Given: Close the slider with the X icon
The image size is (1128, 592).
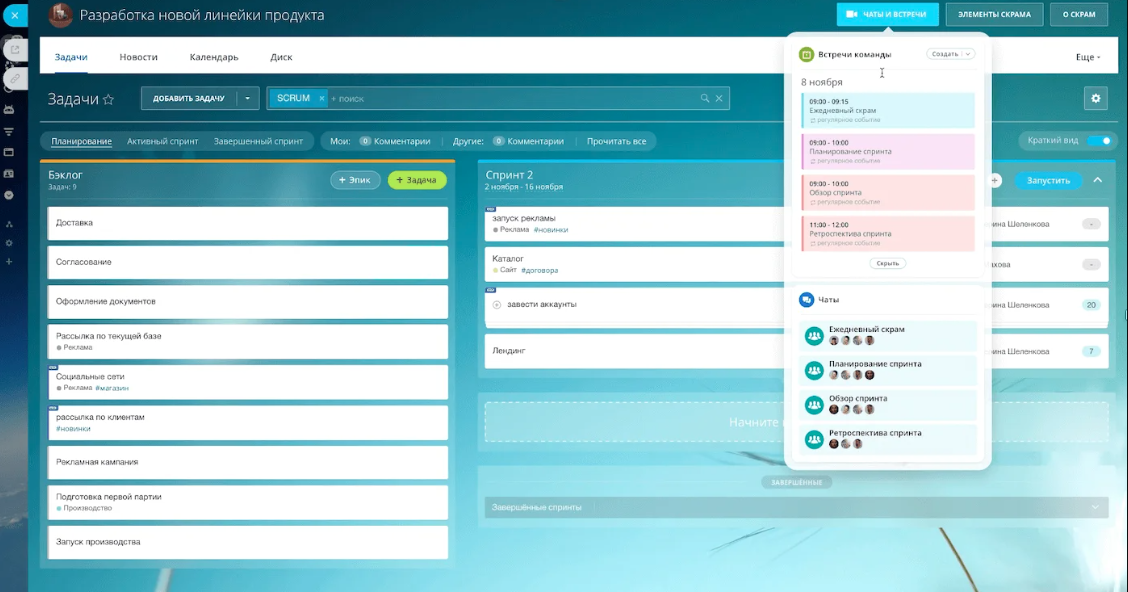Looking at the screenshot, I should coord(14,15).
